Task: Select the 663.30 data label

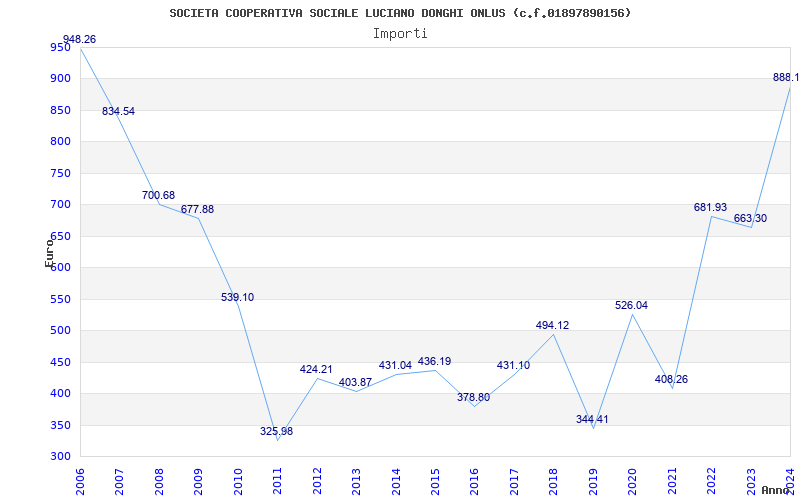Action: click(x=751, y=218)
